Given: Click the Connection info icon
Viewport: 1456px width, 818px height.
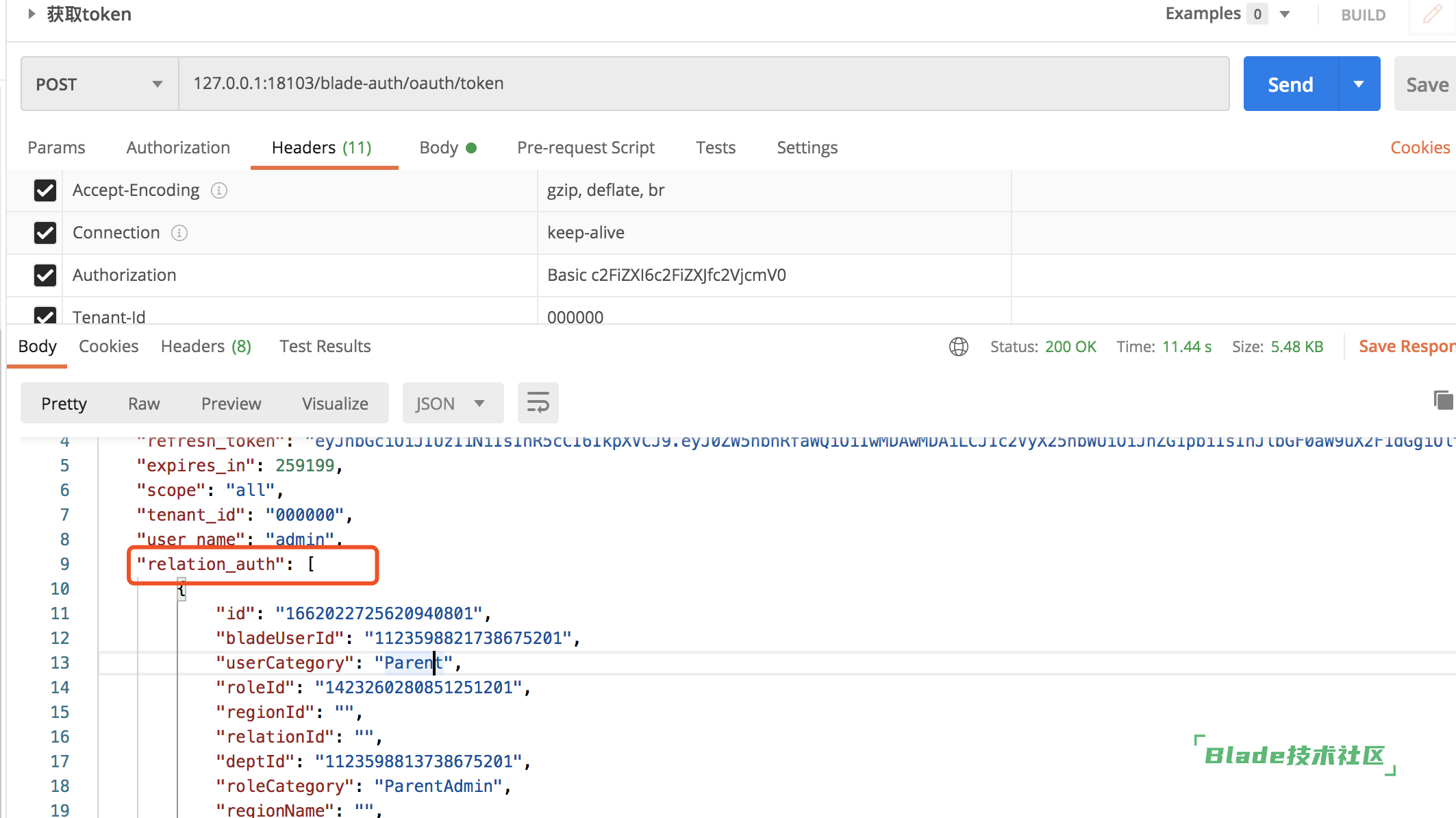Looking at the screenshot, I should coord(179,233).
